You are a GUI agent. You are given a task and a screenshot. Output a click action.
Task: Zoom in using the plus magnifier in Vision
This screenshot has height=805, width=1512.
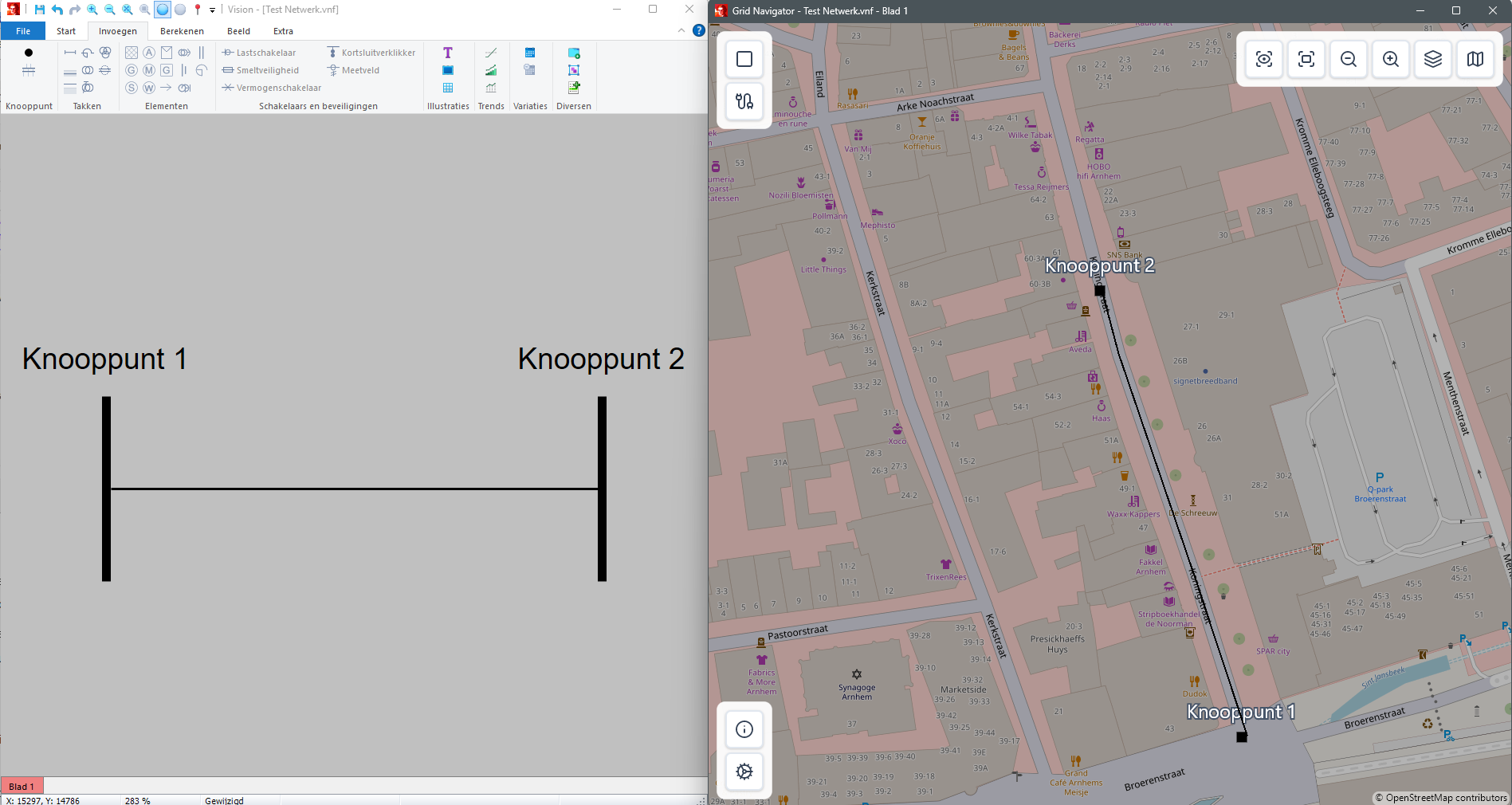92,10
